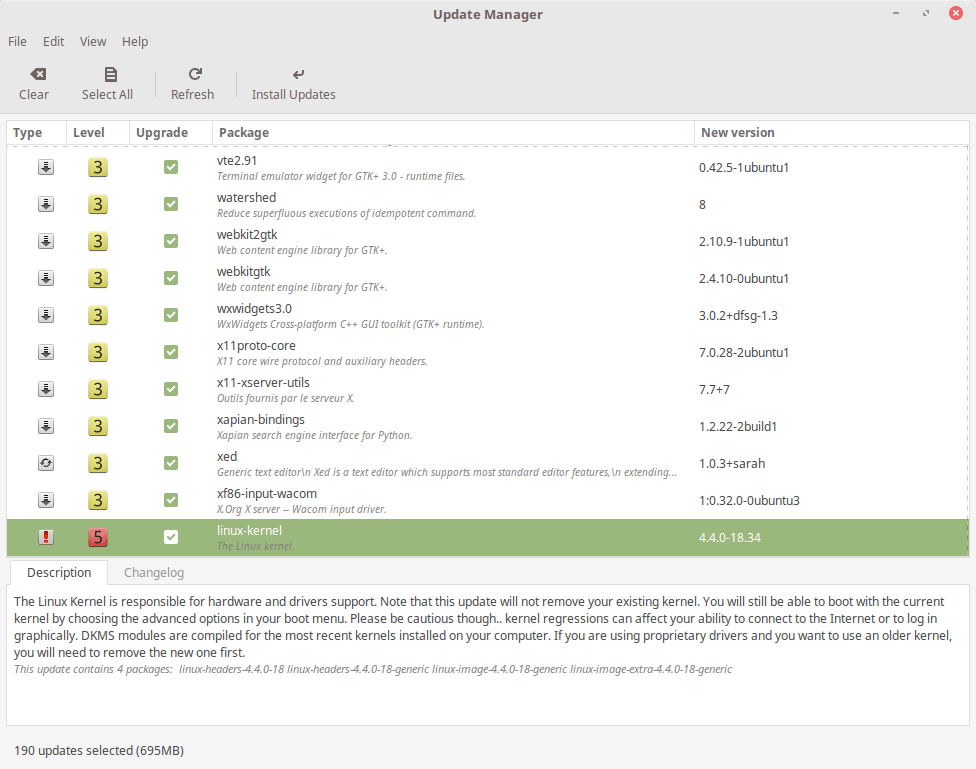
Task: Click the level 3 badge beside xed
Action: coord(98,463)
